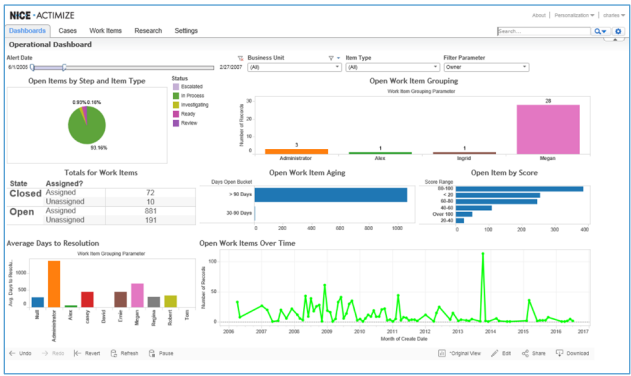Select the Review legend swatch

click(176, 123)
